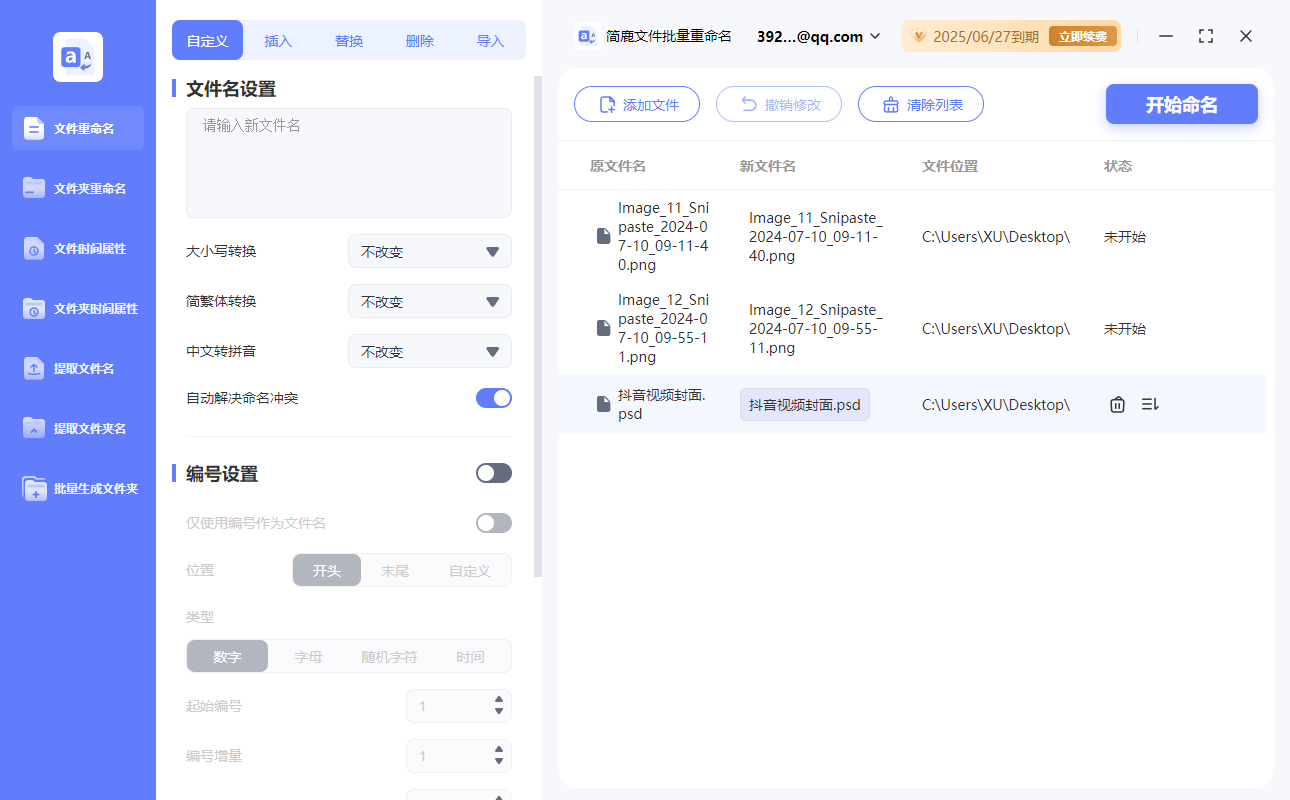Image resolution: width=1290 pixels, height=800 pixels.
Task: Open the 大小写转换 dropdown
Action: (429, 251)
